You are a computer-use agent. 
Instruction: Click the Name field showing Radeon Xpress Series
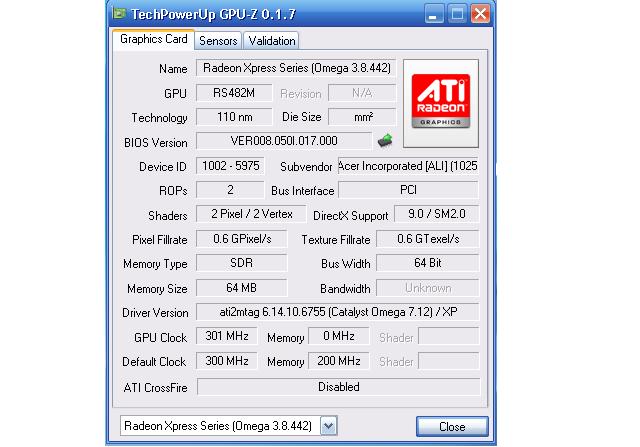tap(296, 68)
